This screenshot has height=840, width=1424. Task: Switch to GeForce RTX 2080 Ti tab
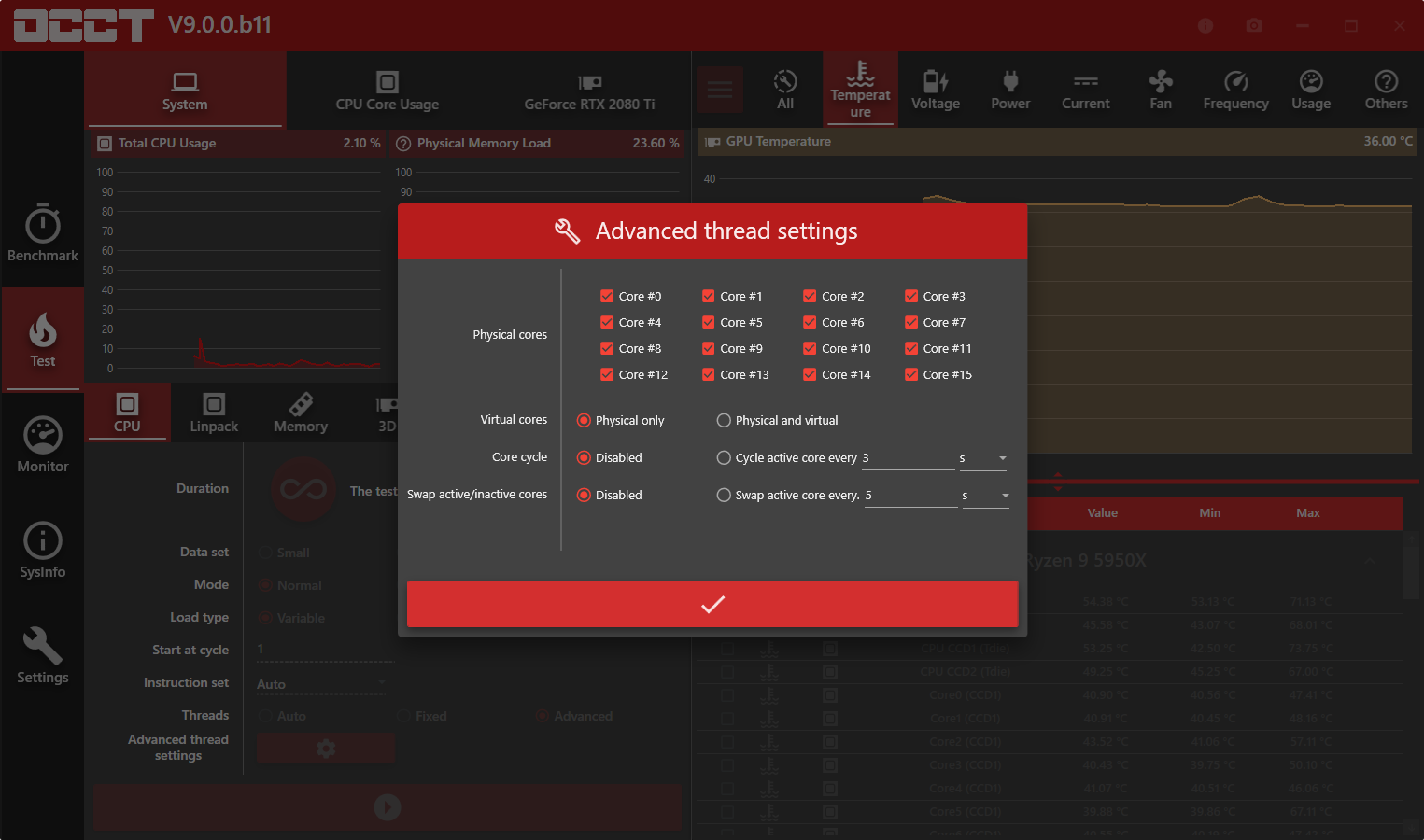coord(589,91)
